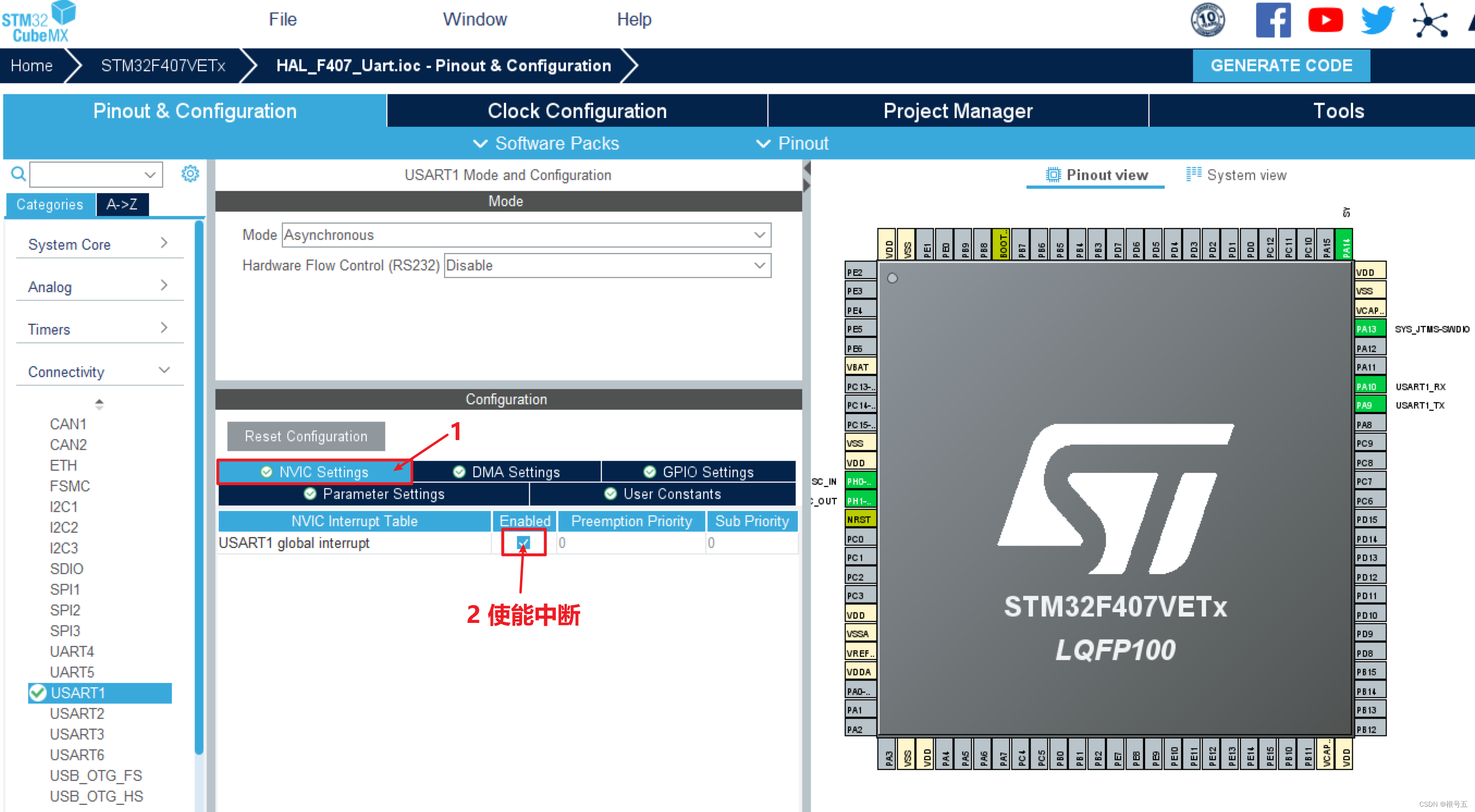This screenshot has width=1475, height=812.
Task: Open the Mode Asynchronous dropdown
Action: coord(526,235)
